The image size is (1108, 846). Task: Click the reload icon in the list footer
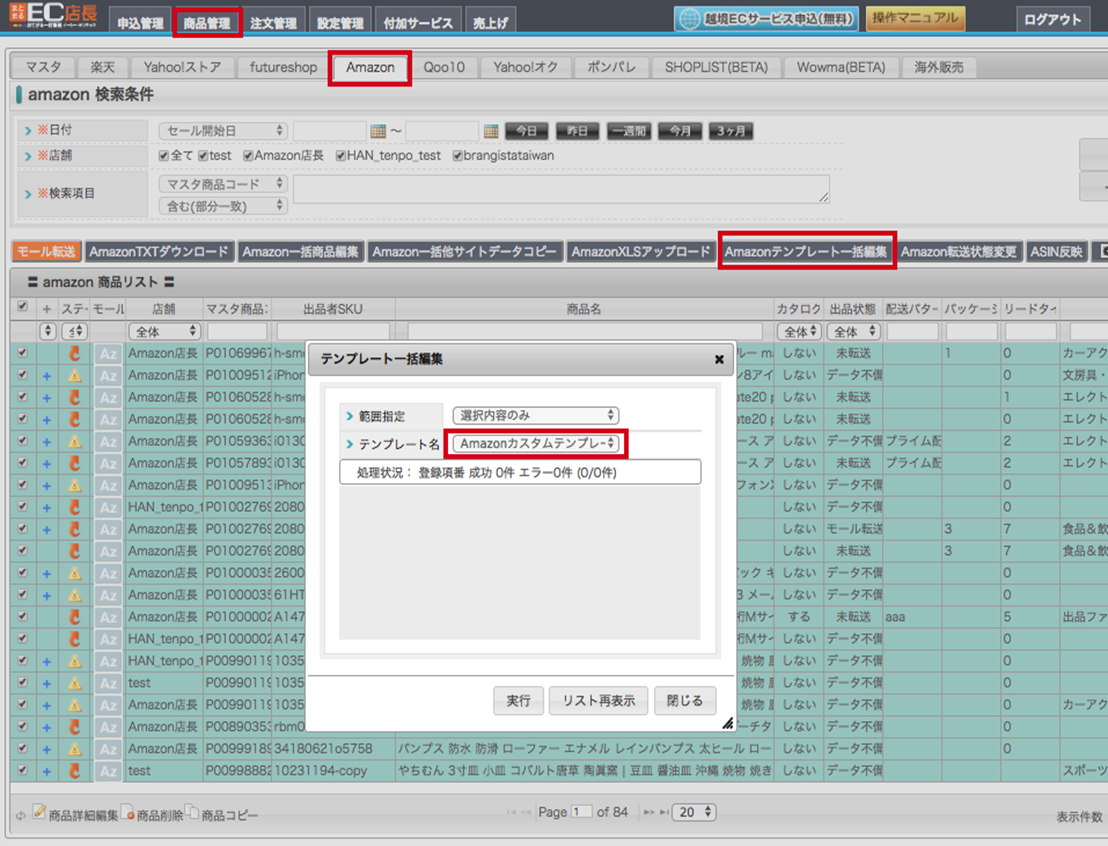[x=20, y=815]
